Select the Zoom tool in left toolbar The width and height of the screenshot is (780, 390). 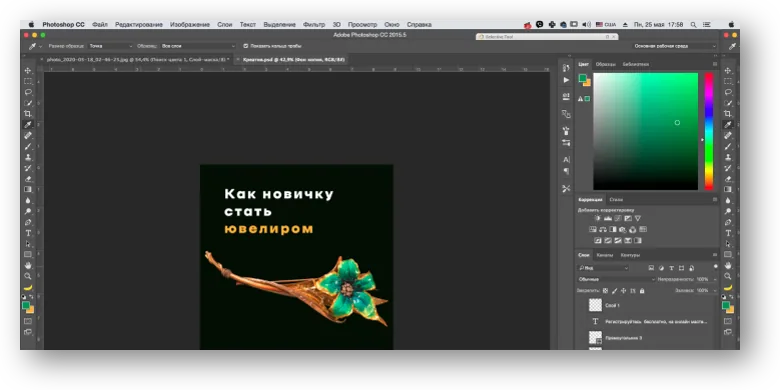pyautogui.click(x=28, y=276)
